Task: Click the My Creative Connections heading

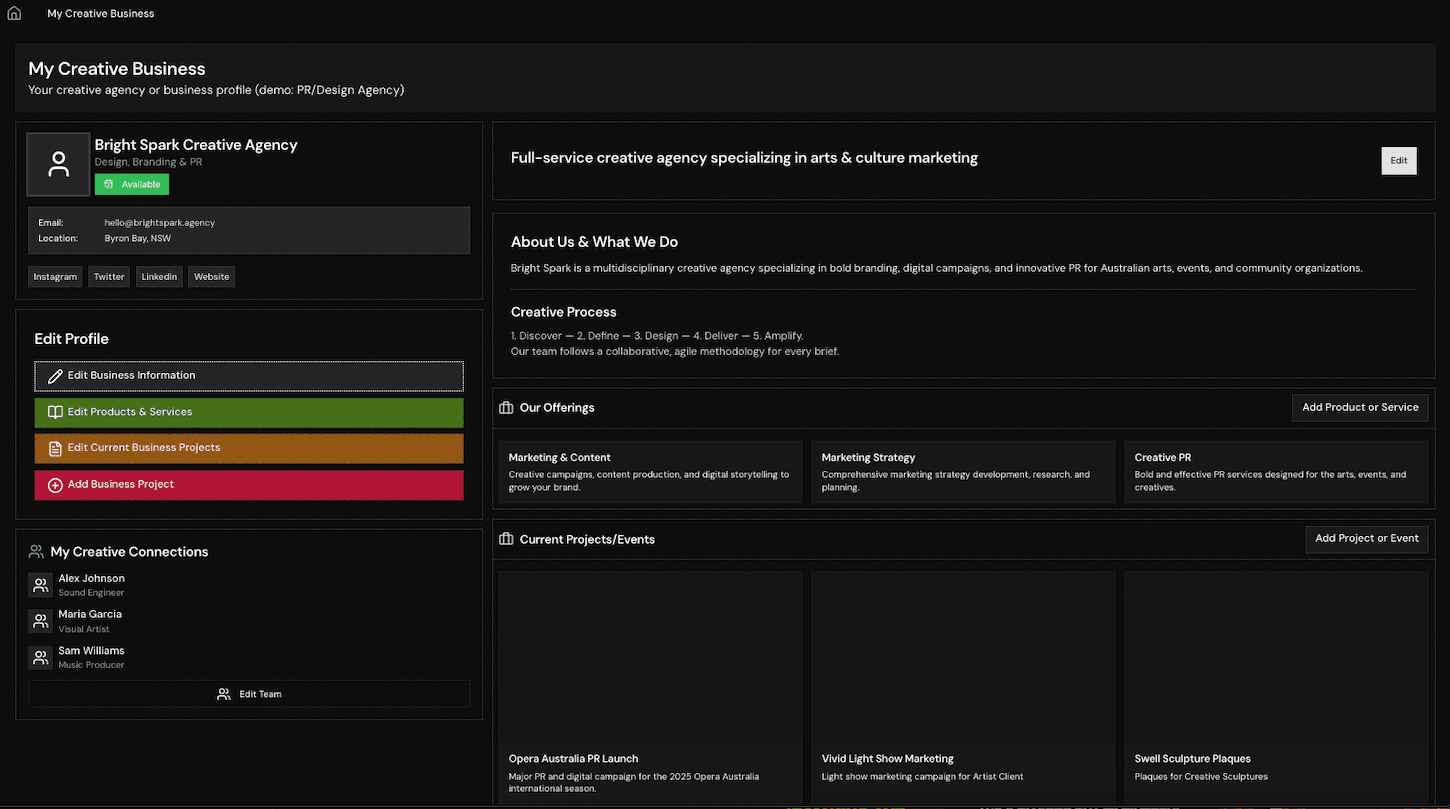Action: (129, 552)
